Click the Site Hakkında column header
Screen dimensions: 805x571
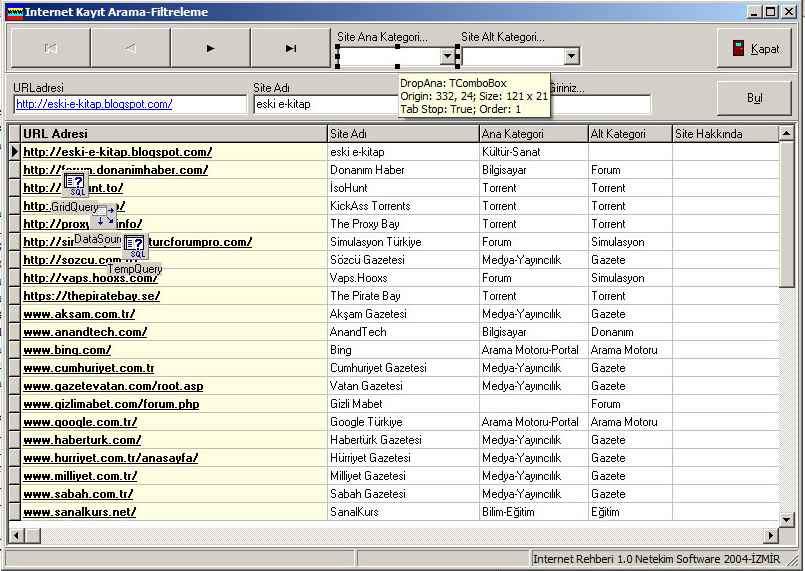coord(725,134)
